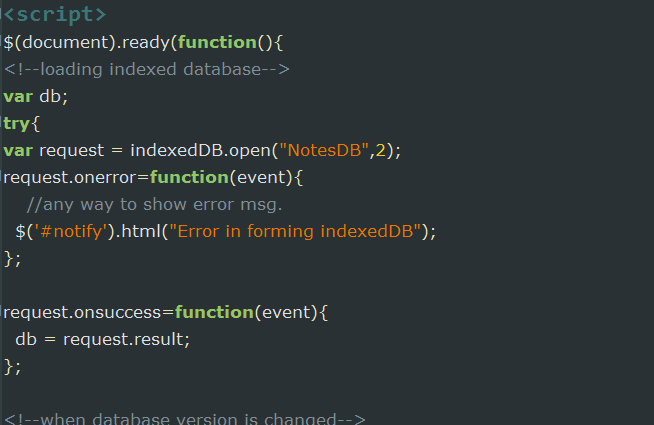
Task: Click the closing '};' after the onsuccess handler
Action: coord(13,367)
